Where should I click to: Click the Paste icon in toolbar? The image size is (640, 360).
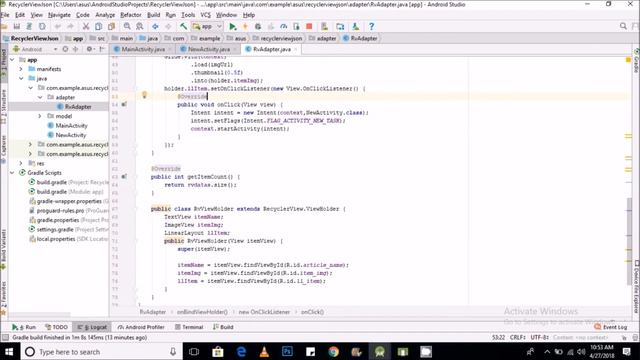pos(111,26)
